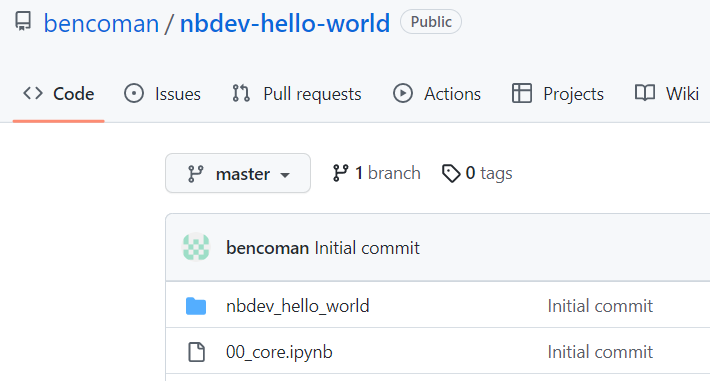This screenshot has height=381, width=710.
Task: Open the 00_core.ipynb file
Action: click(x=279, y=352)
